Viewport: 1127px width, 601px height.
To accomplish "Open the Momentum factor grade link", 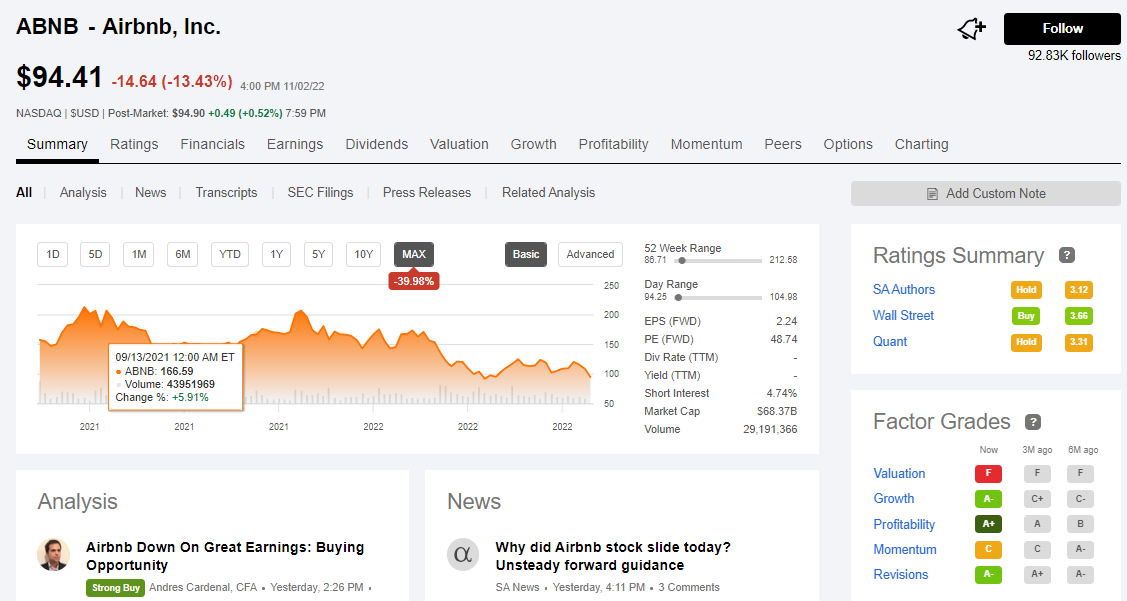I will click(x=905, y=550).
